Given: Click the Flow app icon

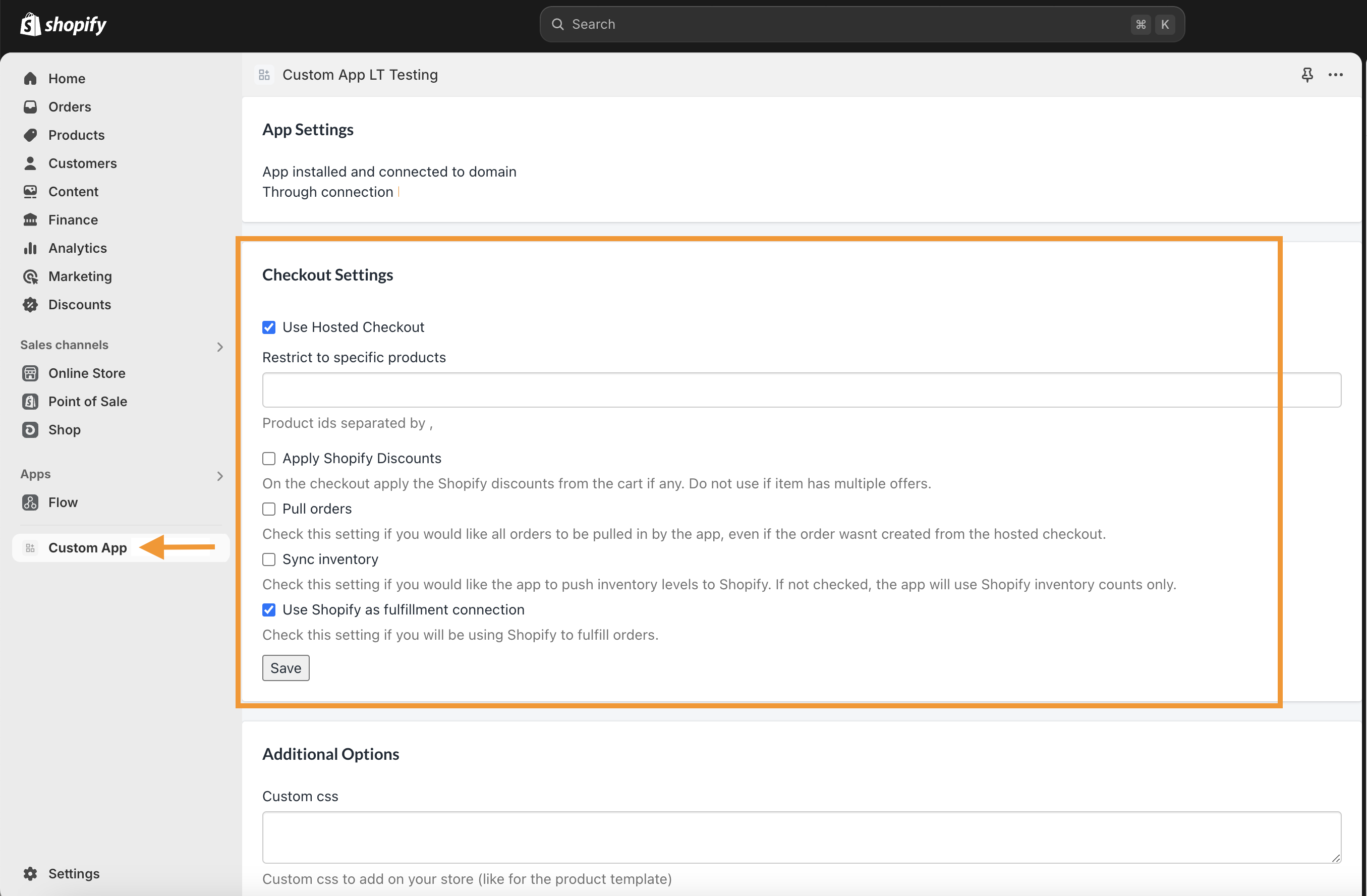Looking at the screenshot, I should click(30, 502).
